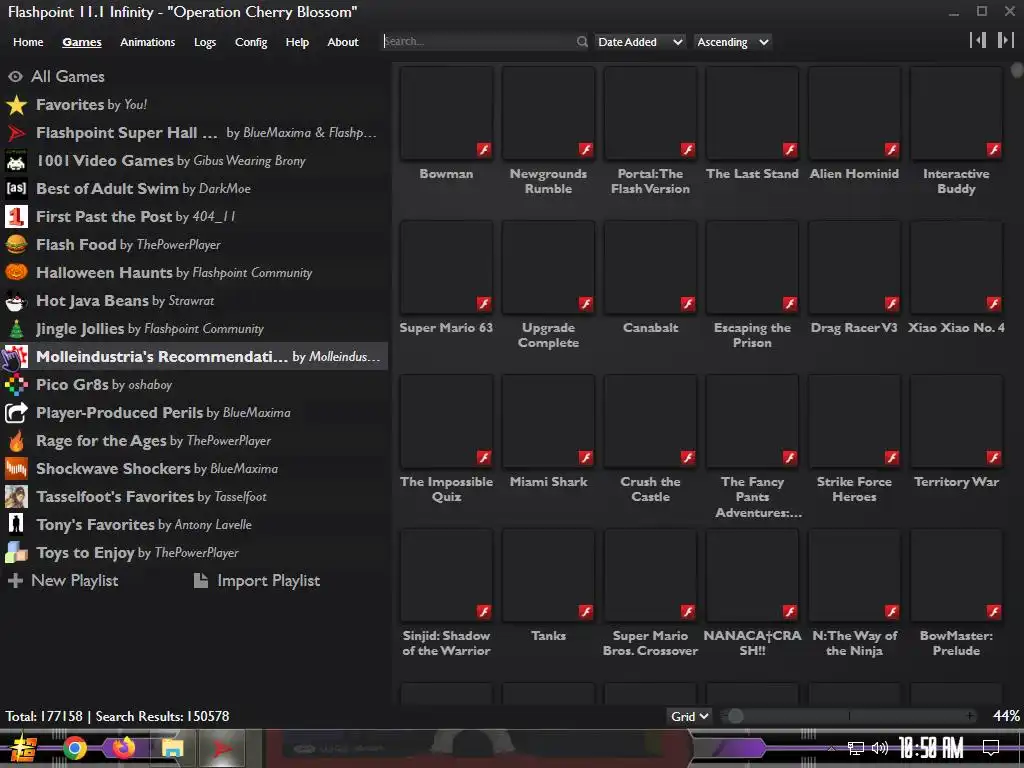Open the About tab
The height and width of the screenshot is (768, 1024).
coord(343,42)
